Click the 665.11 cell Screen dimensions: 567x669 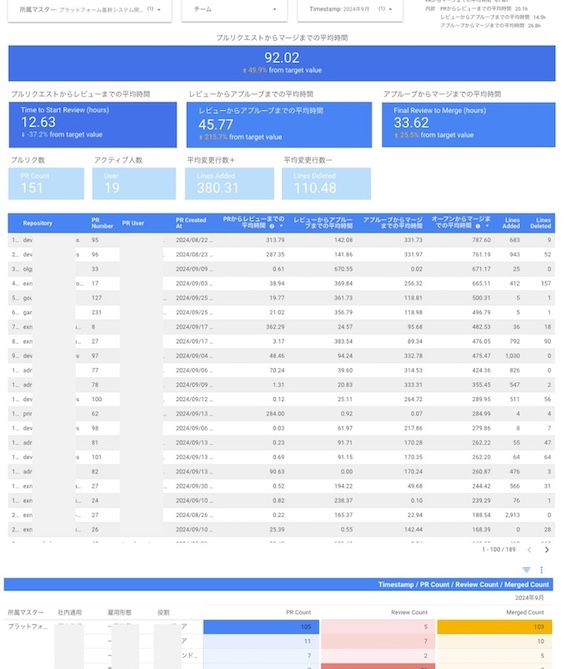pyautogui.click(x=481, y=284)
